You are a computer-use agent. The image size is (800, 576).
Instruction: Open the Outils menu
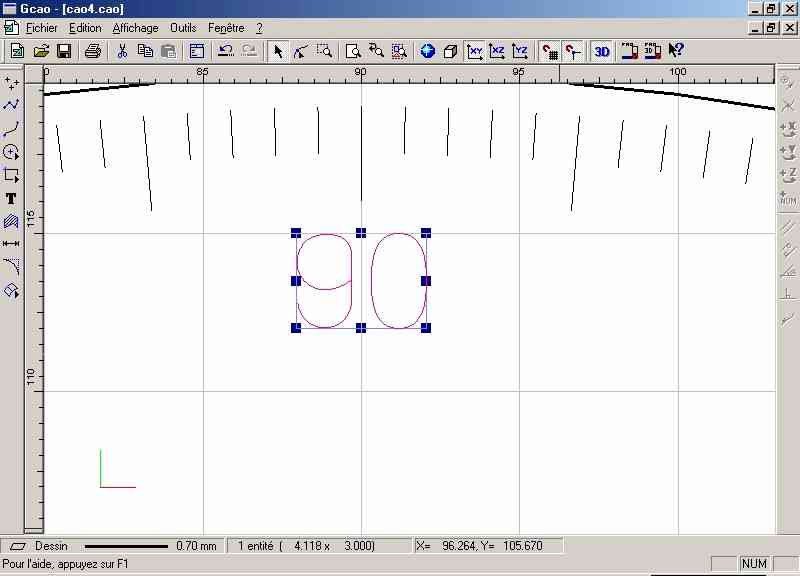[x=183, y=28]
